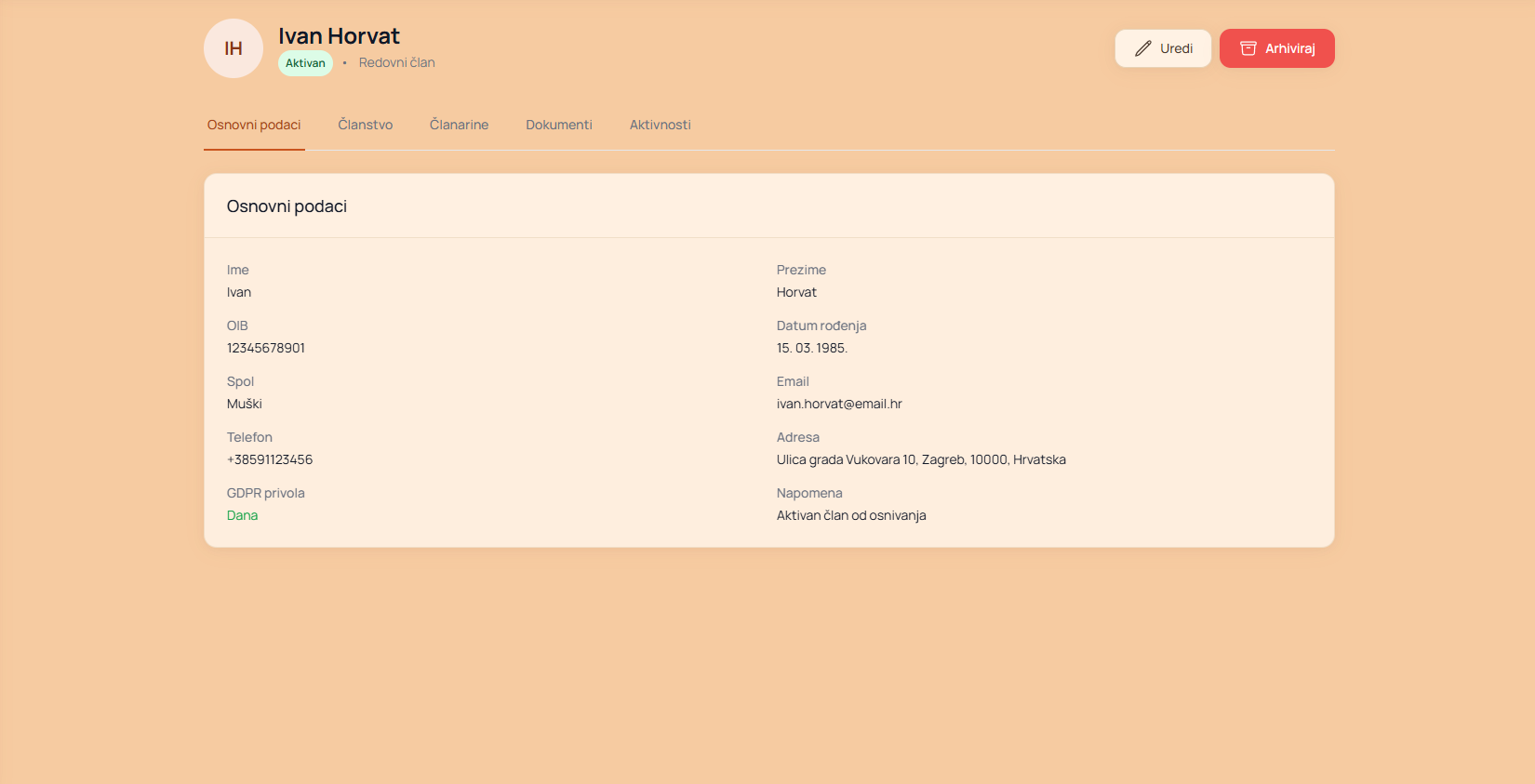Select the Osnovni podaci tab
Image resolution: width=1535 pixels, height=784 pixels.
coord(254,125)
